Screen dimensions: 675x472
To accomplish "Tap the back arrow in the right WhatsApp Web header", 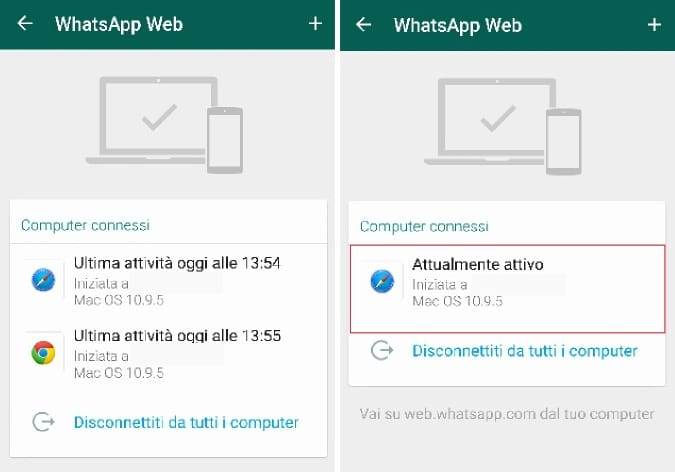I will pyautogui.click(x=364, y=25).
